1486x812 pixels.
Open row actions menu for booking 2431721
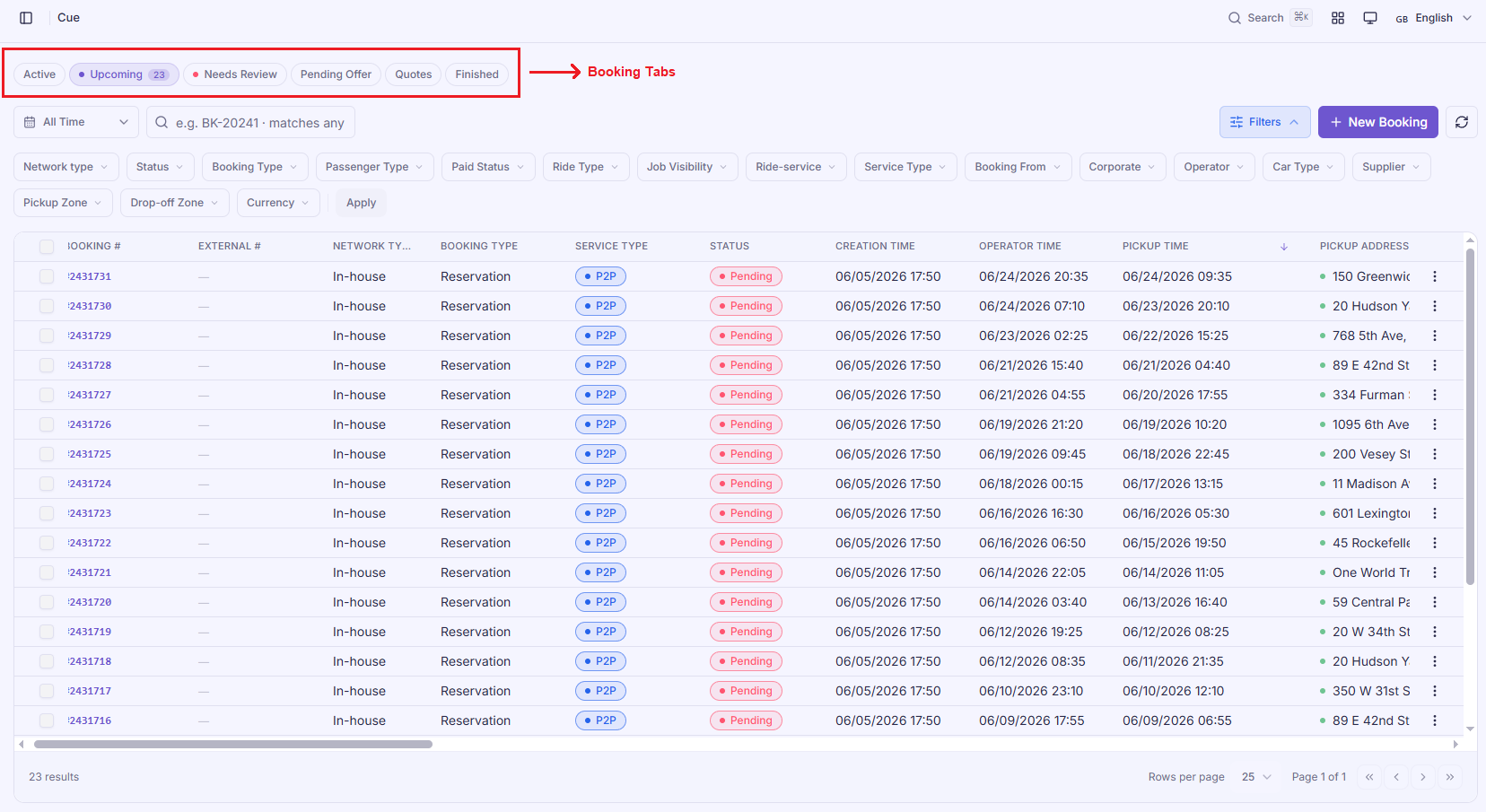[1435, 572]
